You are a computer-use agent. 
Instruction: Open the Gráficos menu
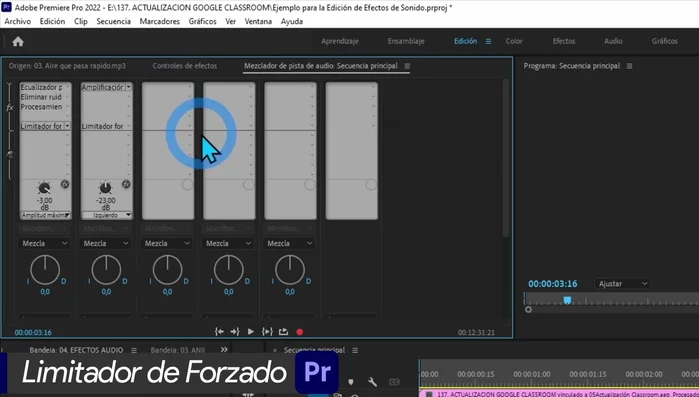(202, 21)
